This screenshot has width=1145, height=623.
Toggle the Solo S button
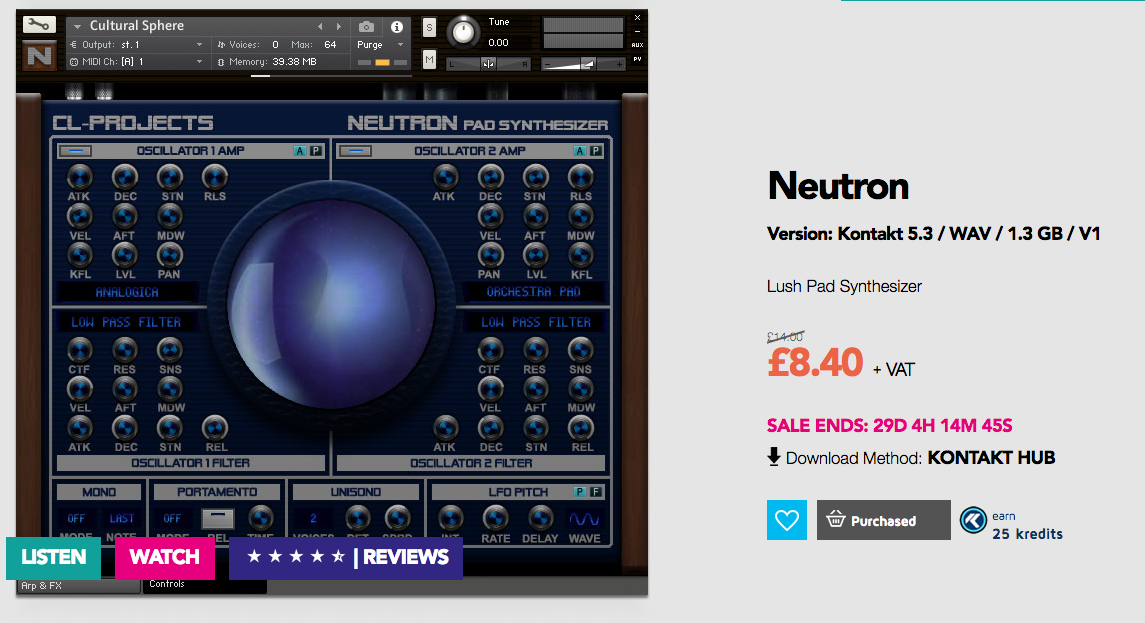click(x=429, y=28)
